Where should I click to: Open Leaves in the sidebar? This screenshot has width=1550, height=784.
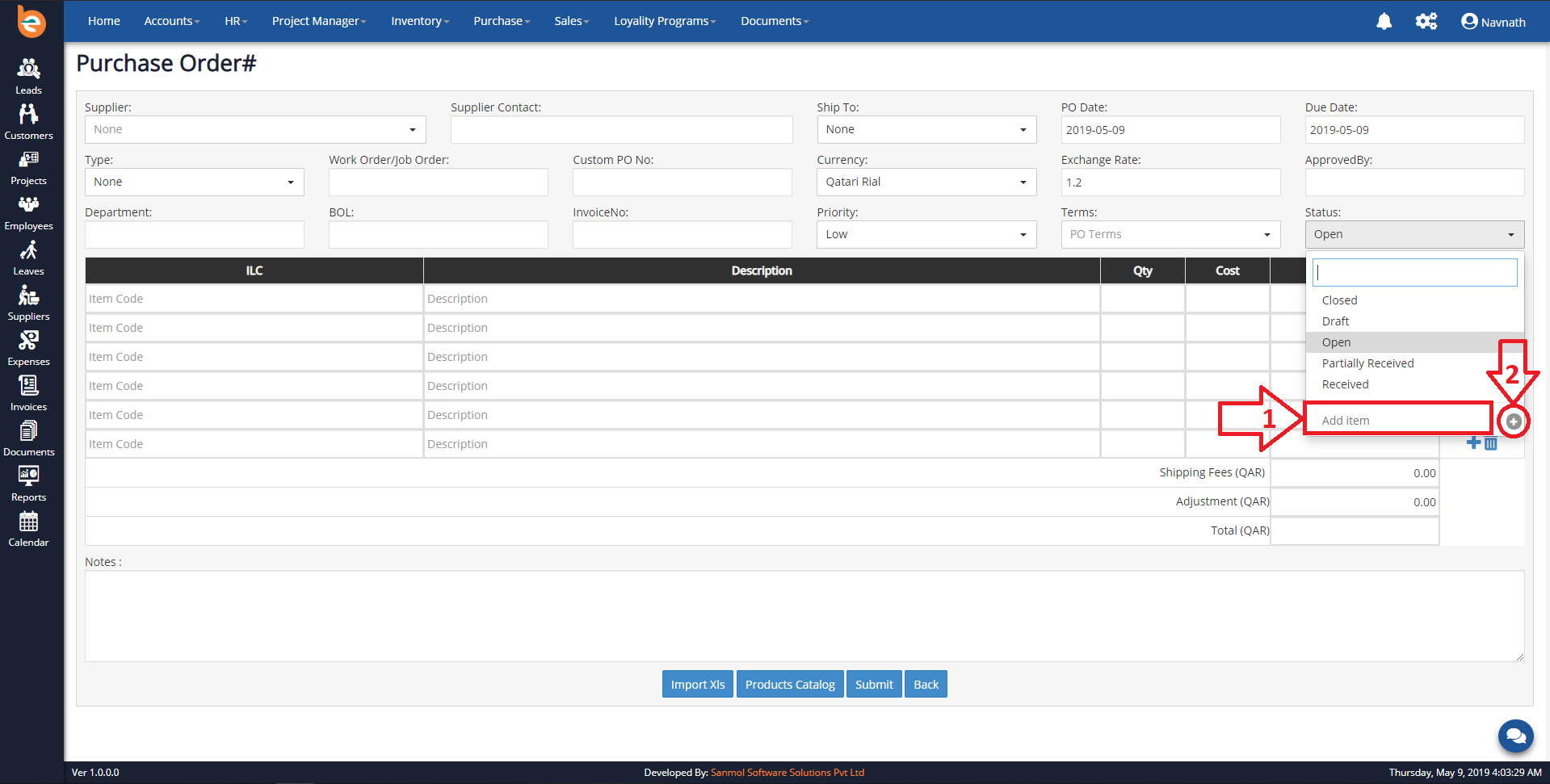click(x=28, y=257)
